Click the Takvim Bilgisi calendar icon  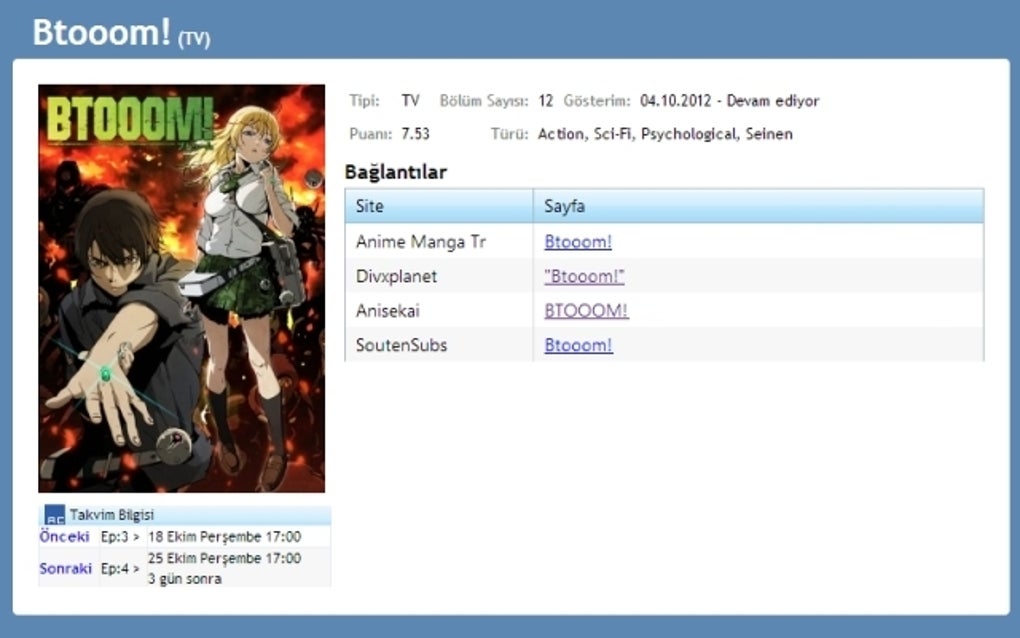click(x=55, y=515)
